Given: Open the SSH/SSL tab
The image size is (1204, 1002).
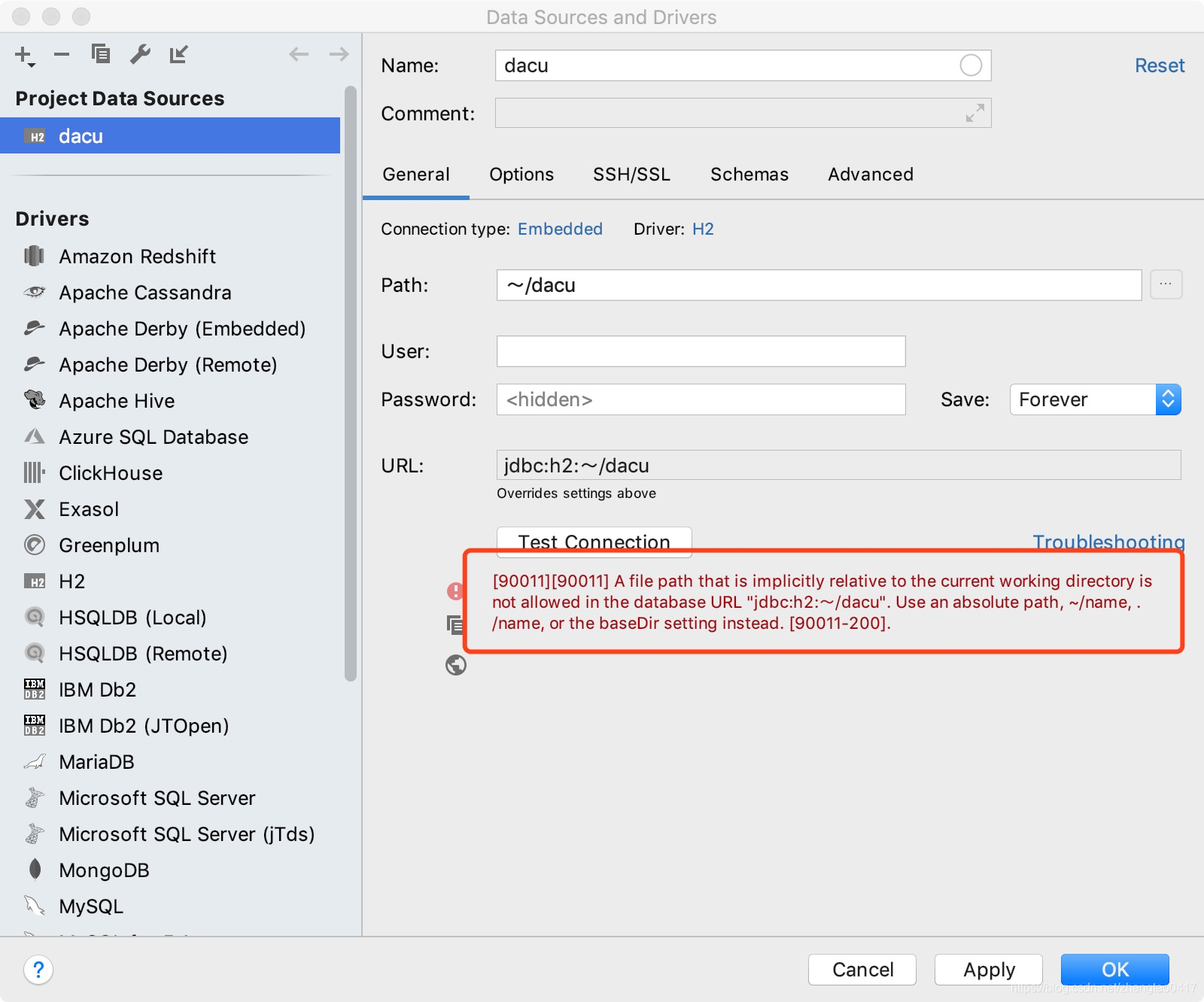Looking at the screenshot, I should click(x=631, y=175).
